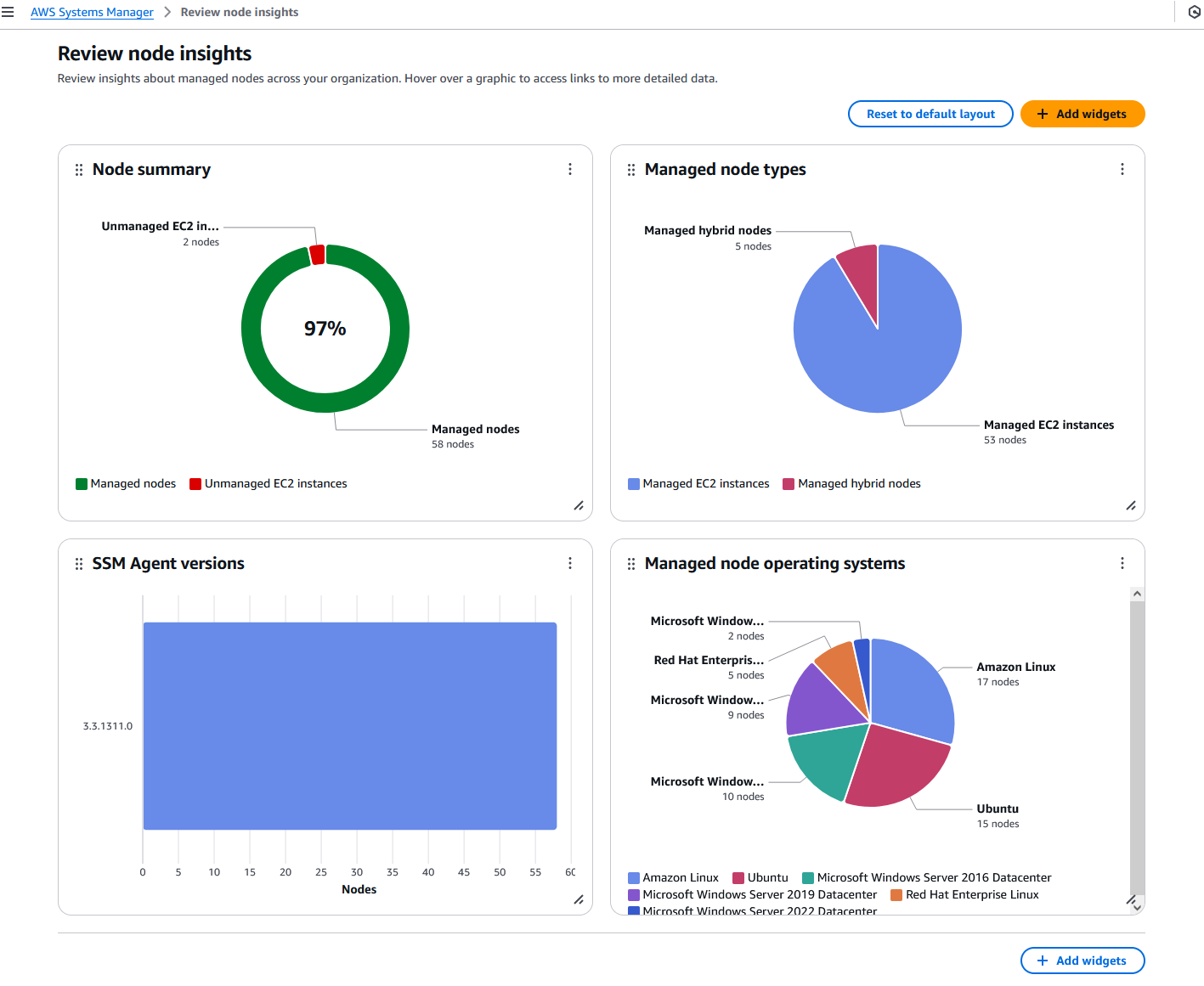This screenshot has width=1204, height=986.
Task: Click the top-right hexagon settings icon
Action: click(1194, 12)
